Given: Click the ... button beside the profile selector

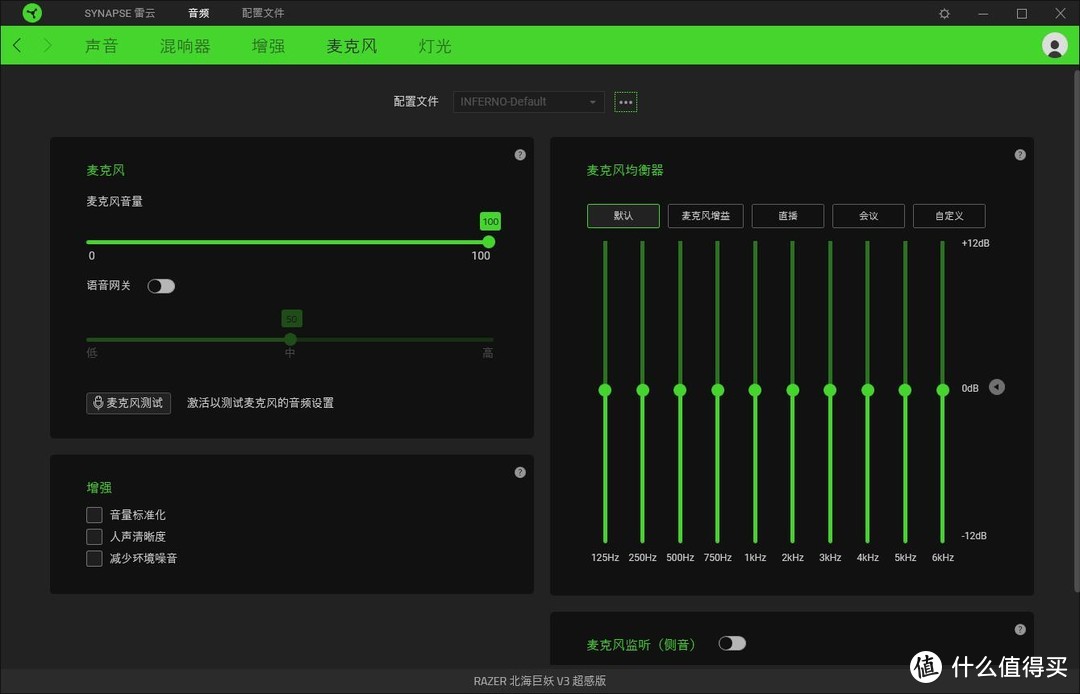Looking at the screenshot, I should 626,101.
